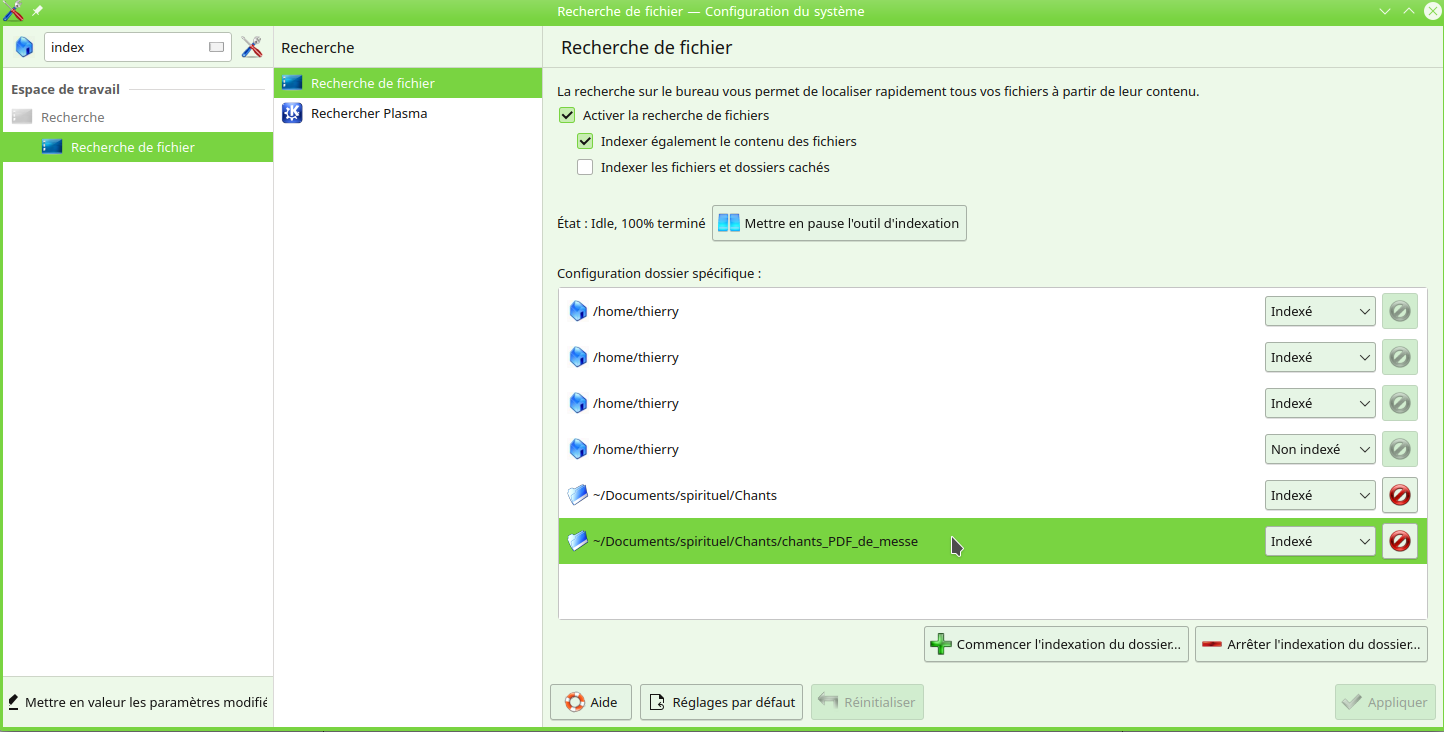
Task: Open the Indexé dropdown for chants_PDF_de_messe
Action: tap(1319, 541)
